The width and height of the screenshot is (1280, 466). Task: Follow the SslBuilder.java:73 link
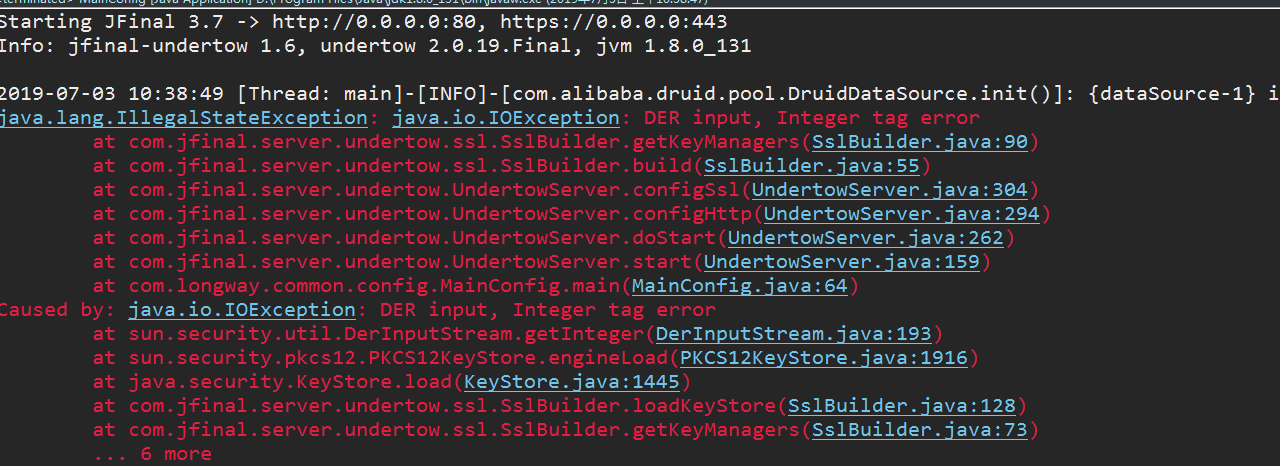point(920,430)
